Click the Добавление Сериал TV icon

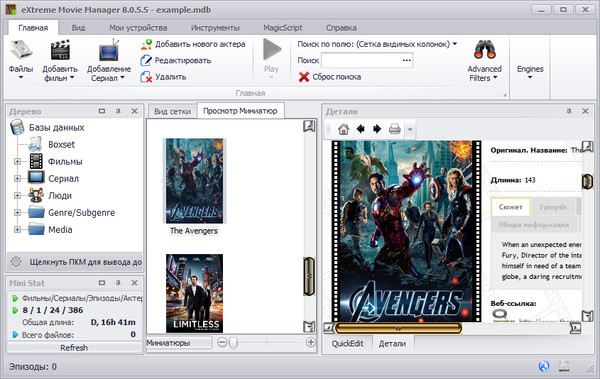click(x=109, y=50)
